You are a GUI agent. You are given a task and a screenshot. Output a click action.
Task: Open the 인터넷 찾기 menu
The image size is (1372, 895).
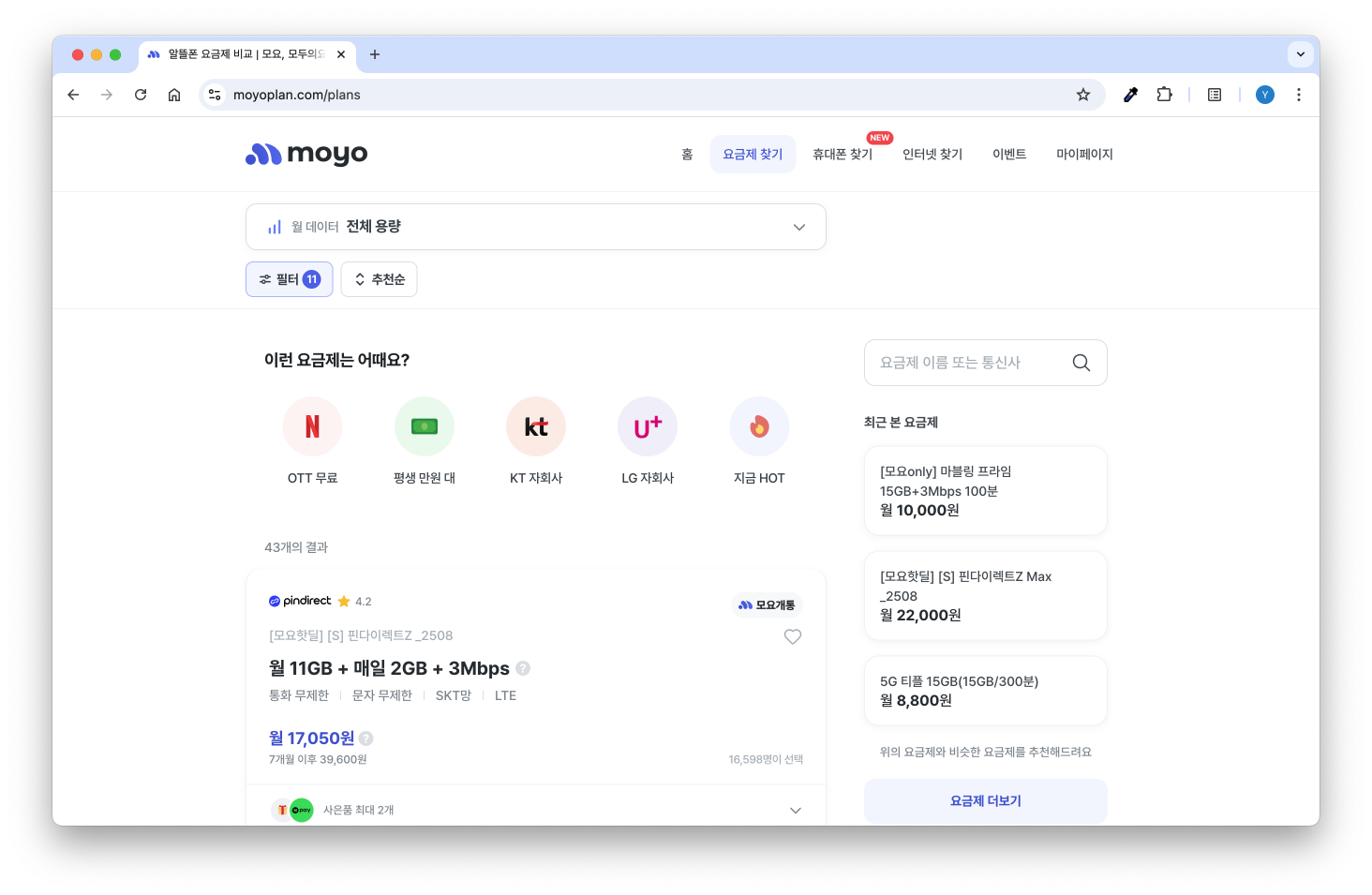pos(932,155)
